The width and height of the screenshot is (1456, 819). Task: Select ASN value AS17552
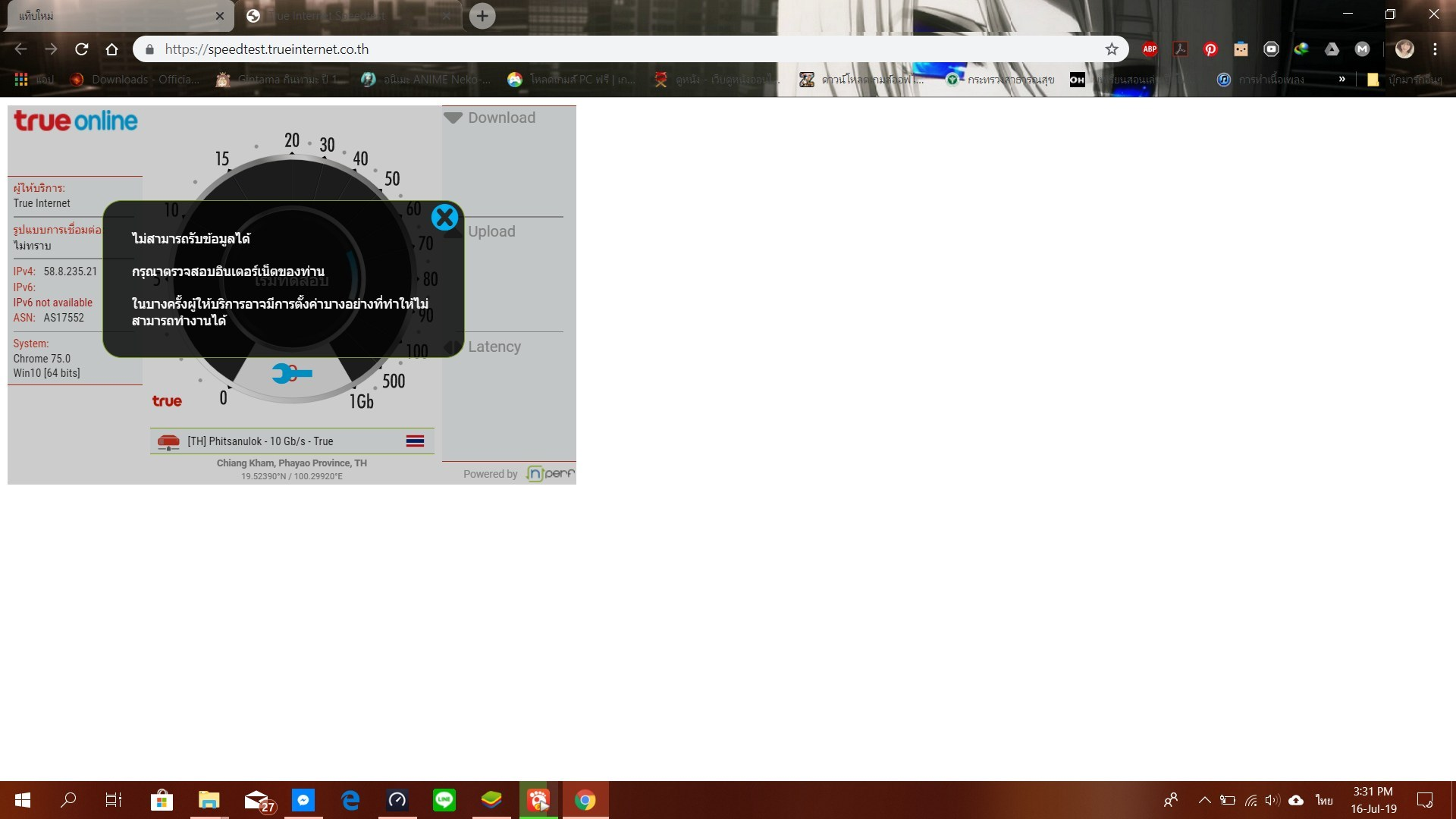pos(64,318)
